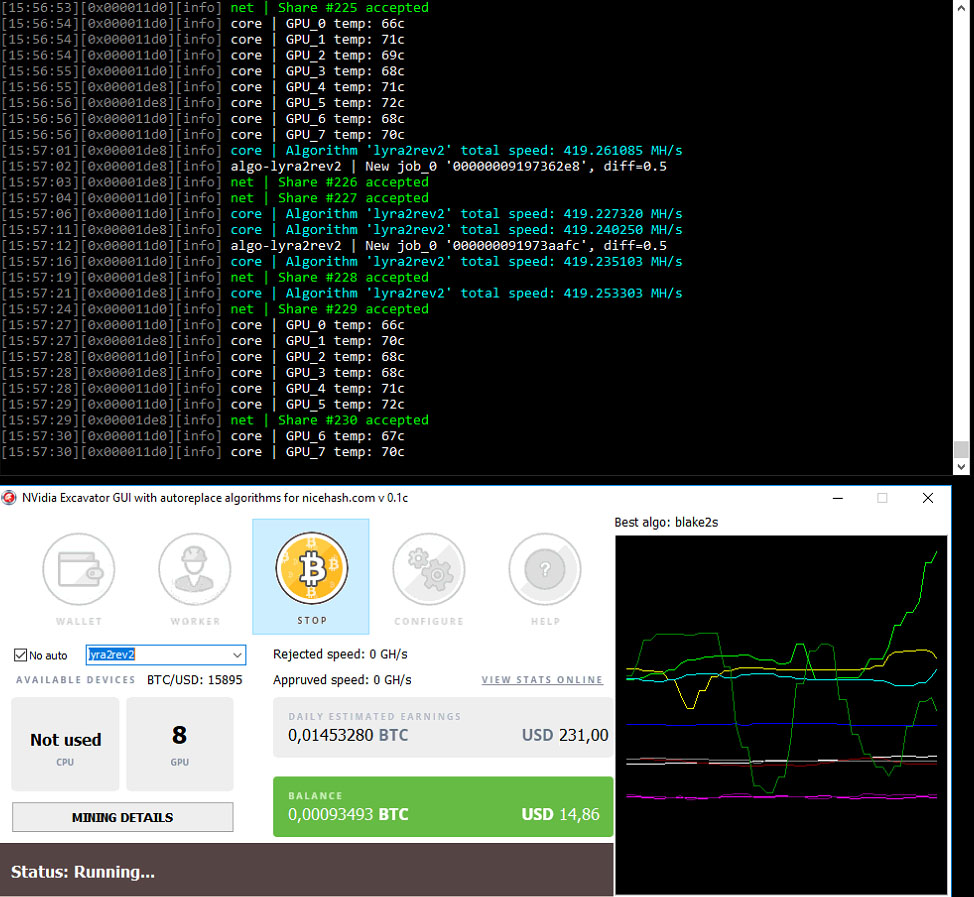This screenshot has width=974, height=897.
Task: Click the '0,00093493 BTC' balance value
Action: [348, 814]
